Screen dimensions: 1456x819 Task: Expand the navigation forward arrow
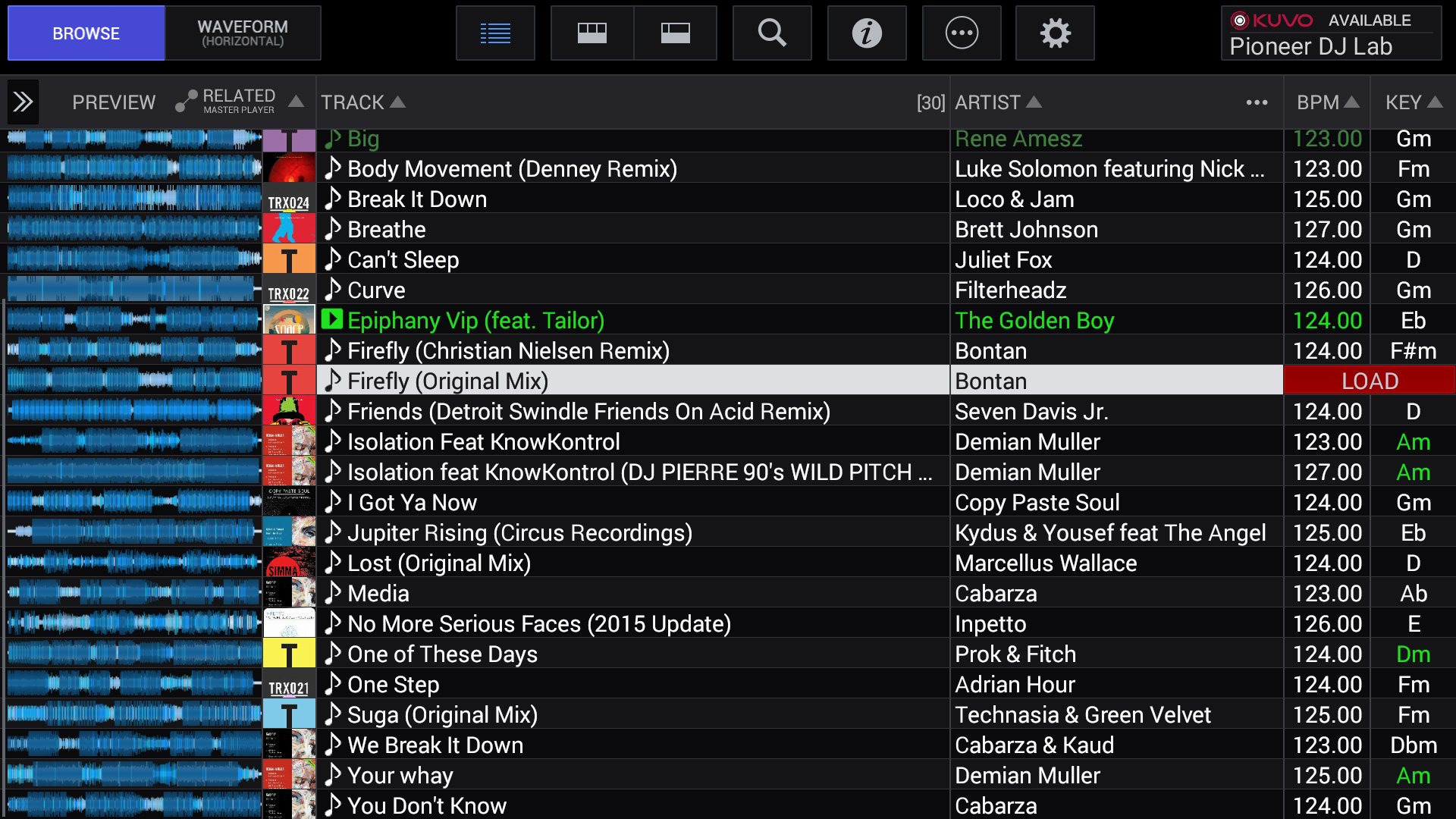click(24, 101)
